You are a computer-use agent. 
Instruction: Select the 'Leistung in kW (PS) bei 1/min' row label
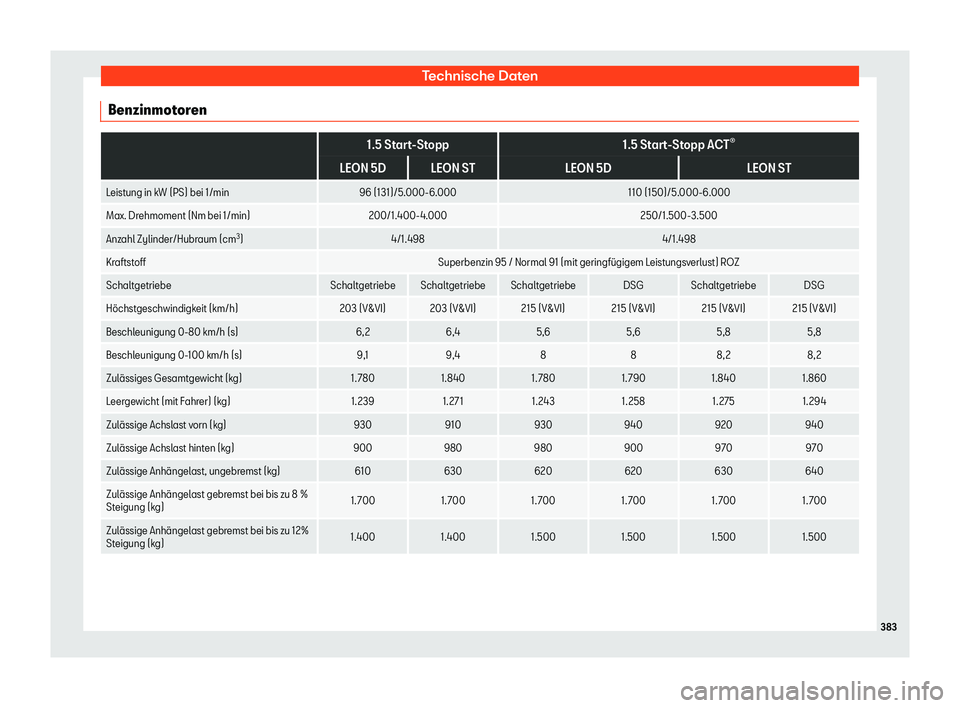coord(167,192)
